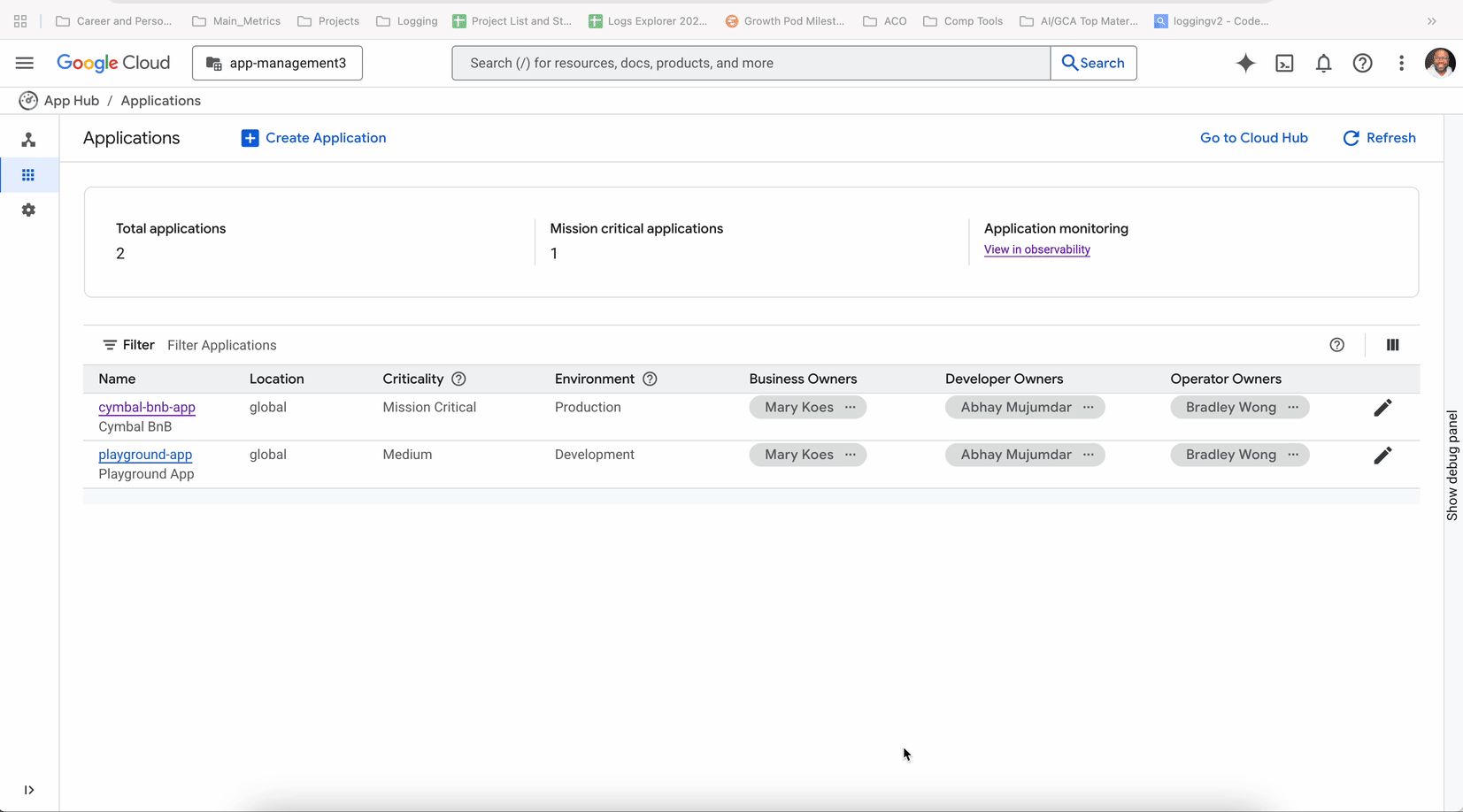The width and height of the screenshot is (1463, 812).
Task: Open the Google Cloud navigation hamburger menu
Action: coord(24,63)
